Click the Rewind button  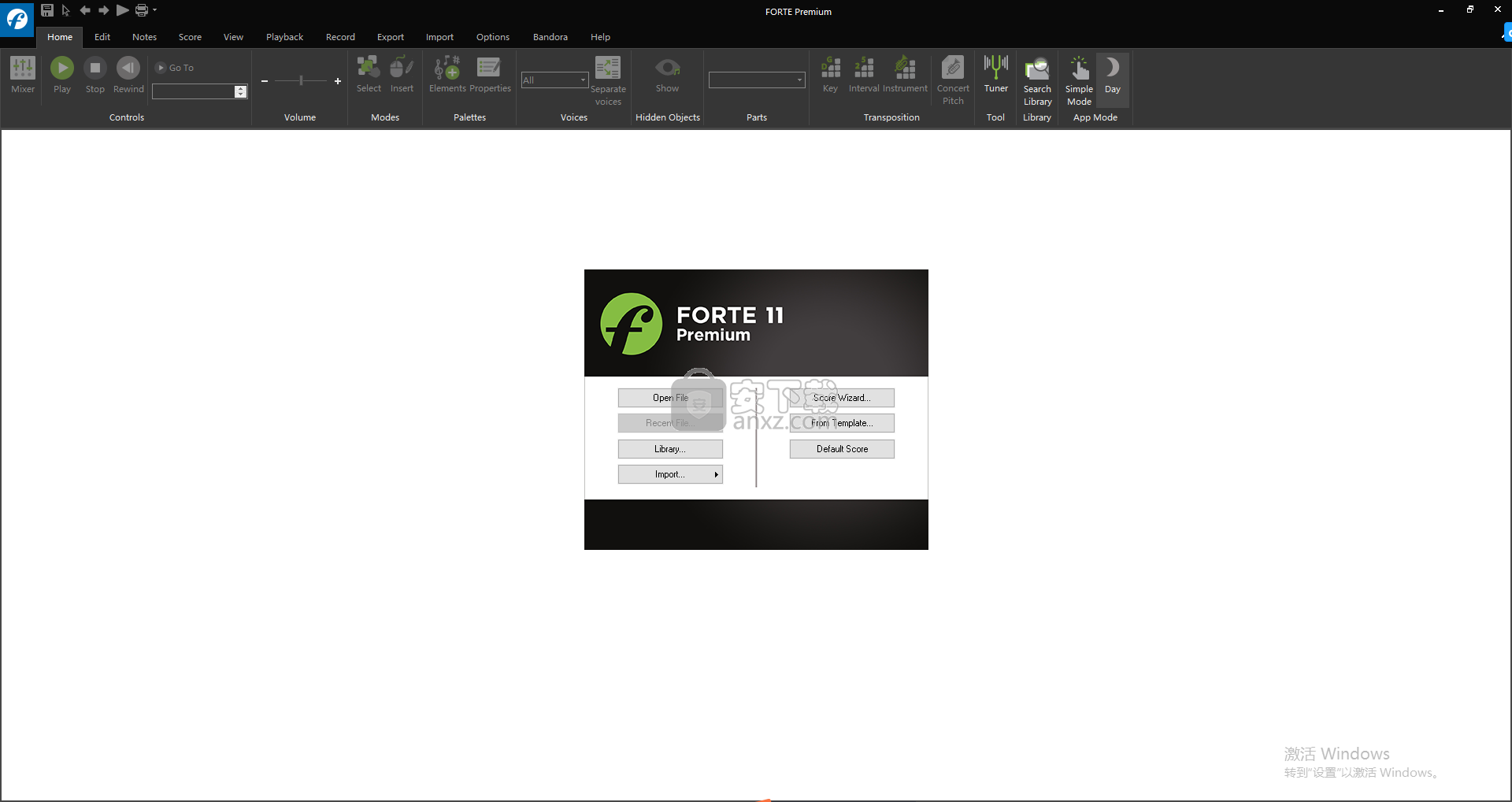[128, 75]
